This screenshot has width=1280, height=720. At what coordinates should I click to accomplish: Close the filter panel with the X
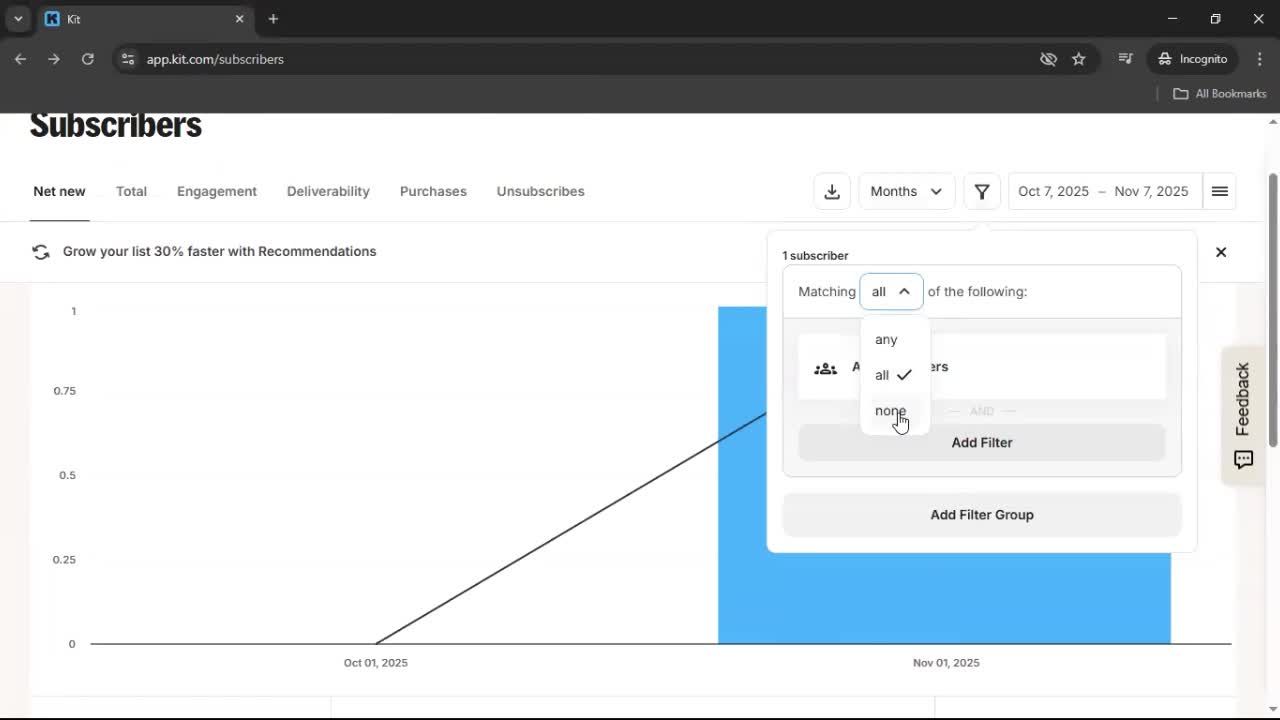click(1220, 252)
